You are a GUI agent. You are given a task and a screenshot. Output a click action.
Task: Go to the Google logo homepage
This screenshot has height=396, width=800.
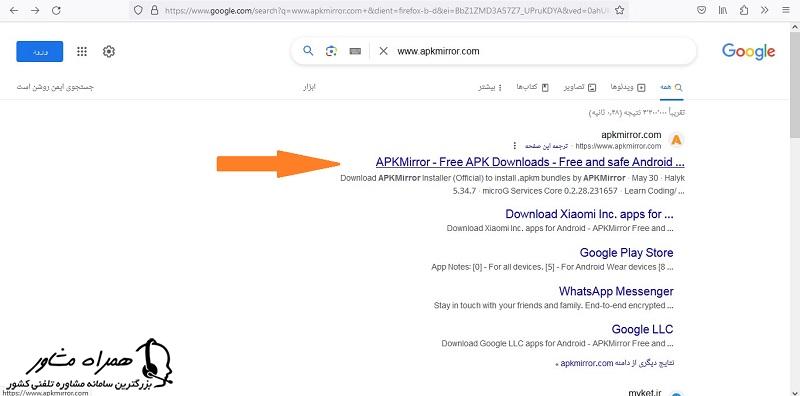pos(748,51)
